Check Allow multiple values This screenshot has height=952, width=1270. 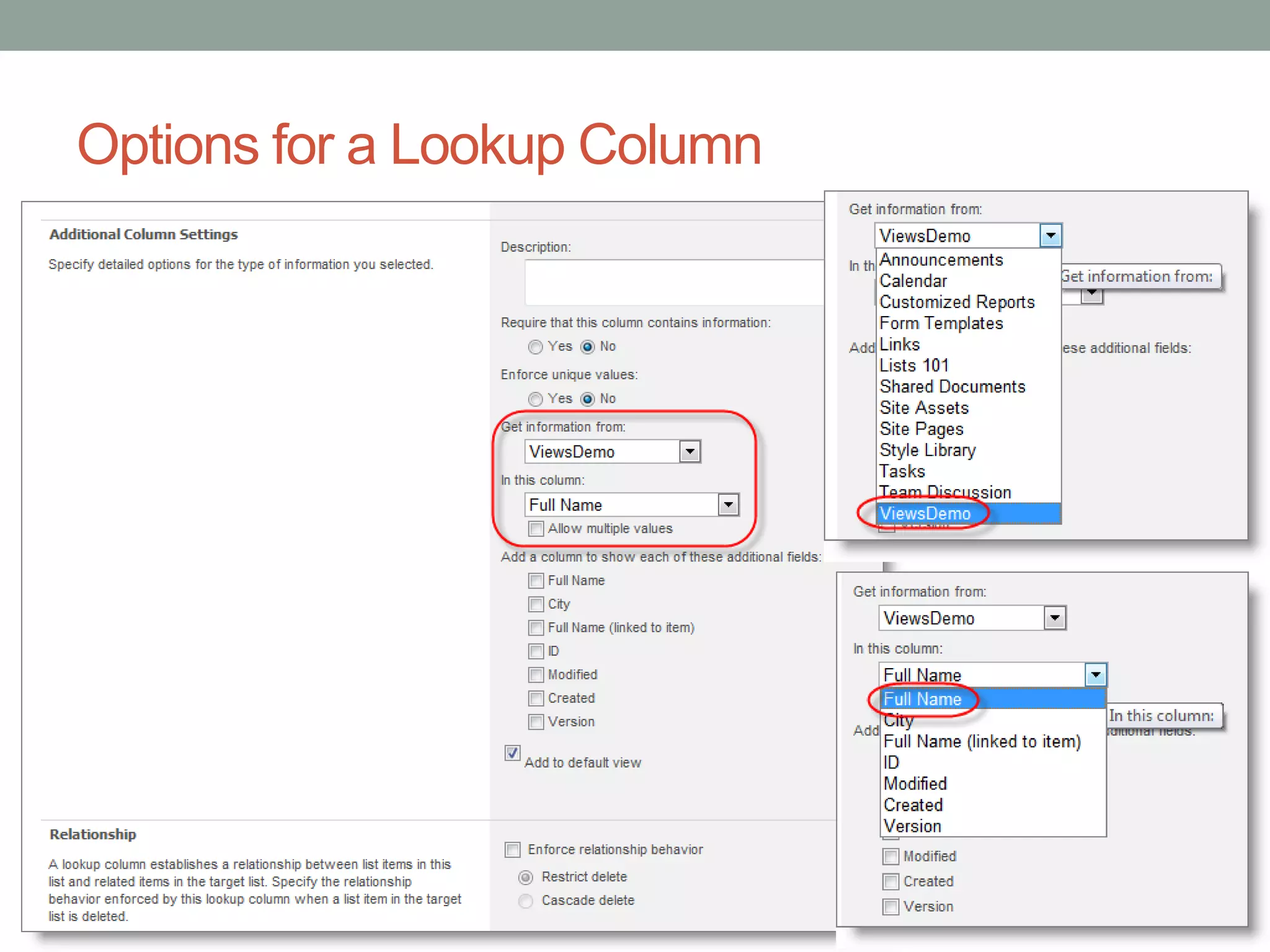pyautogui.click(x=536, y=529)
